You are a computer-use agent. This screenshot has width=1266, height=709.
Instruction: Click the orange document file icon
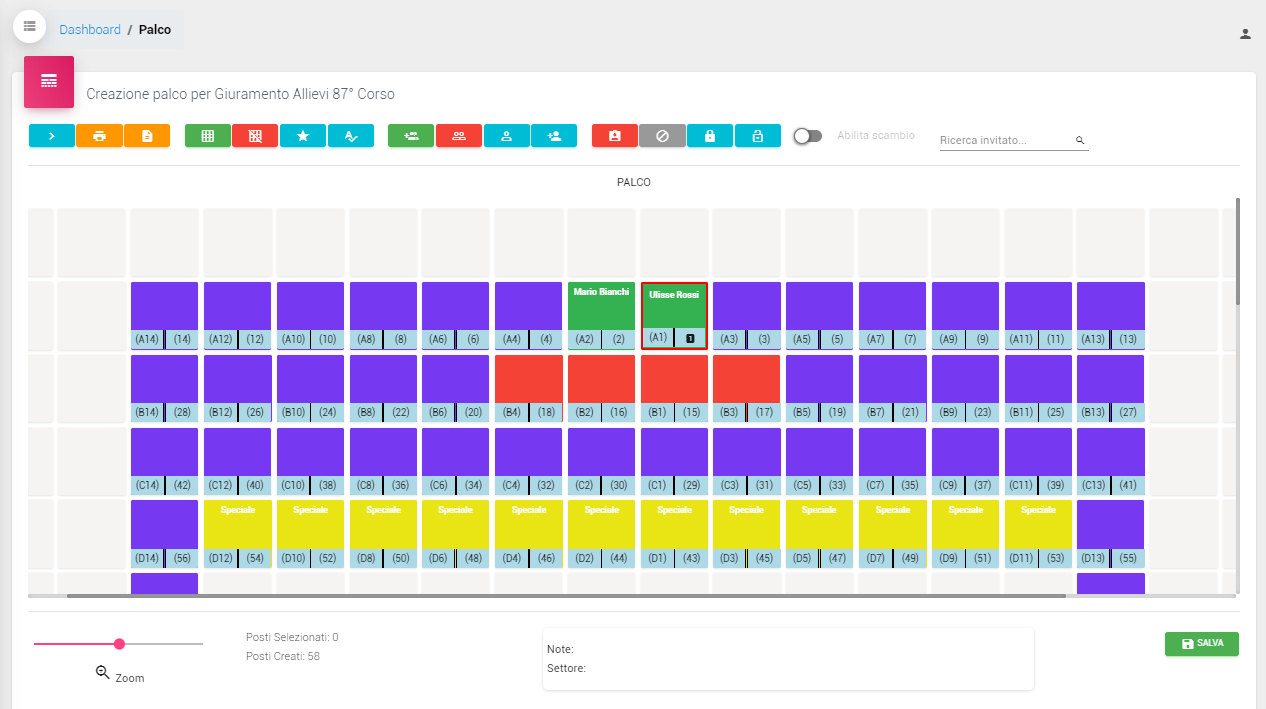pyautogui.click(x=147, y=136)
